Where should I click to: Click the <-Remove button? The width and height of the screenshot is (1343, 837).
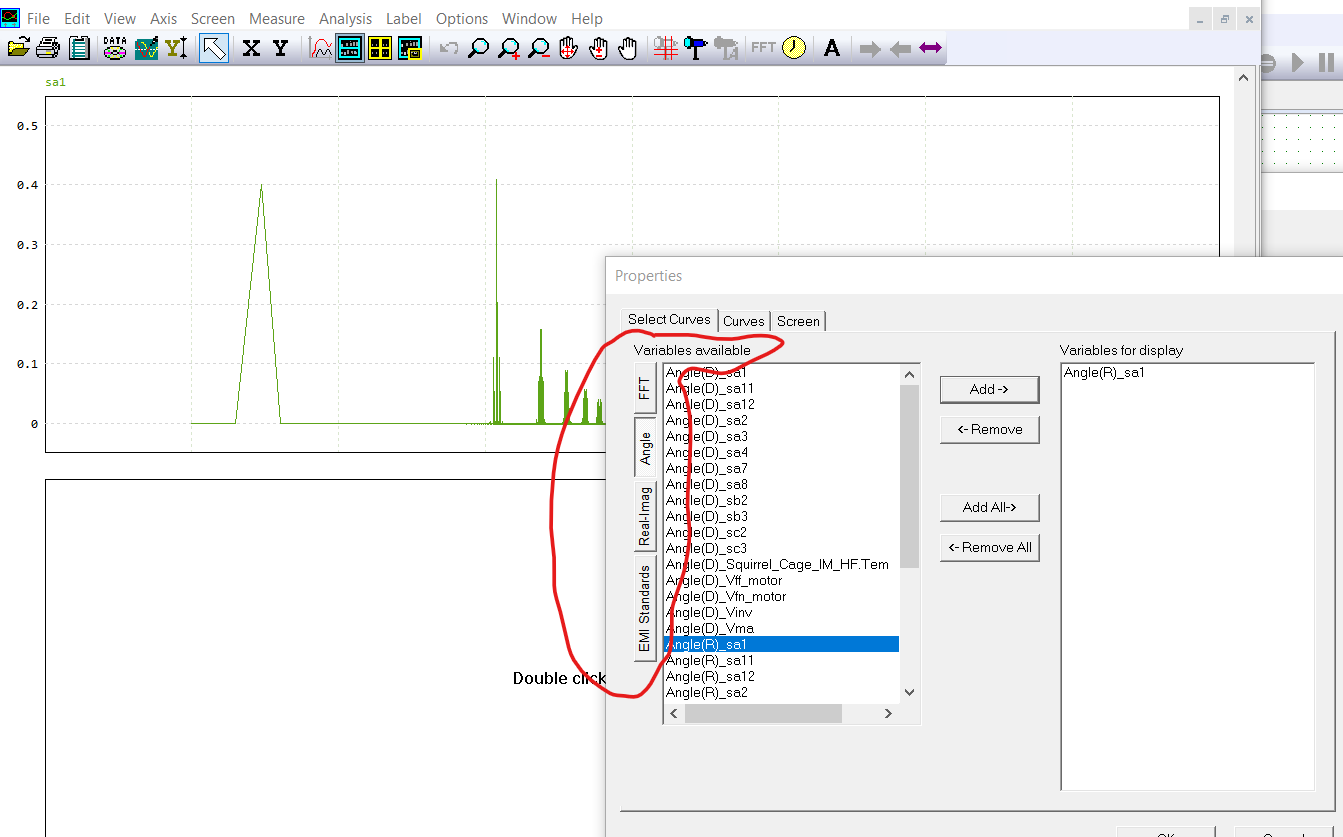point(989,429)
